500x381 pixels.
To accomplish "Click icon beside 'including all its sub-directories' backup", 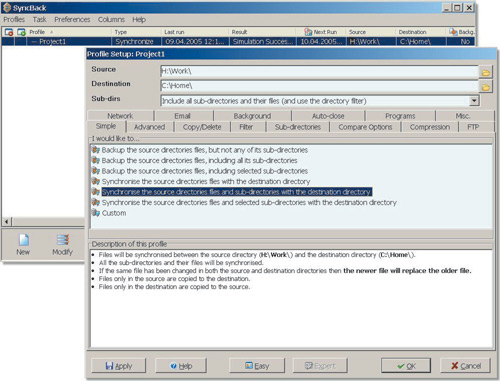I will pyautogui.click(x=96, y=160).
